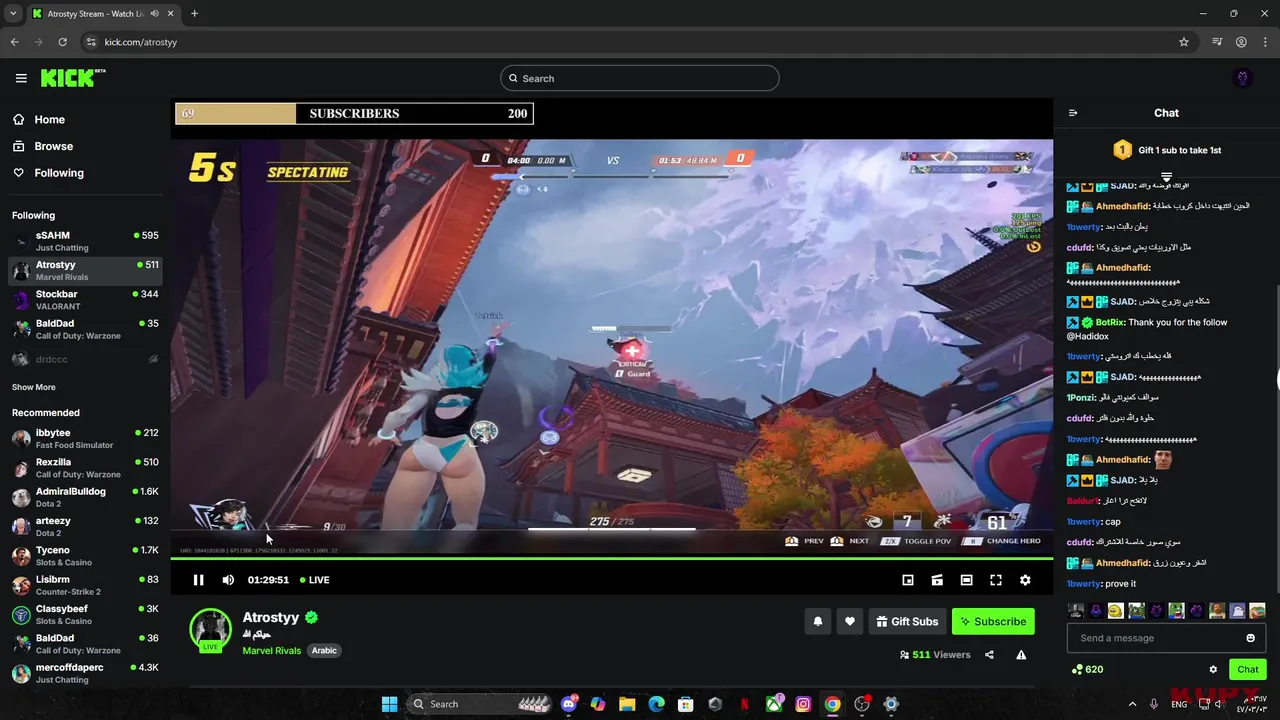
Task: Show hidden system tray icons chevron
Action: (x=1133, y=704)
